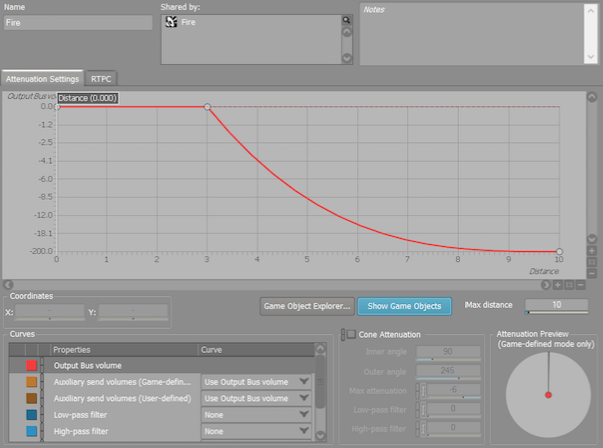Screen dimensions: 603x448
Task: Click the red Output Bus volume swatch
Action: click(32, 365)
